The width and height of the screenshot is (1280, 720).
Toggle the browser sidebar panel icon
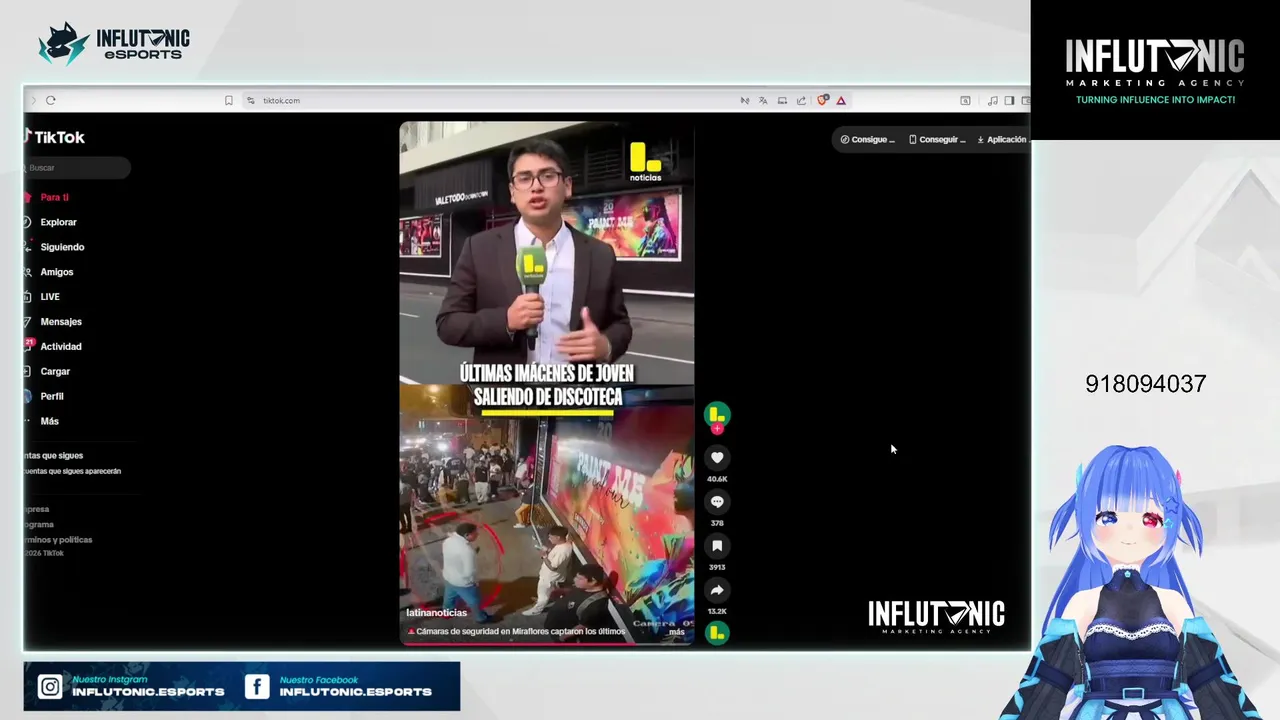1009,100
